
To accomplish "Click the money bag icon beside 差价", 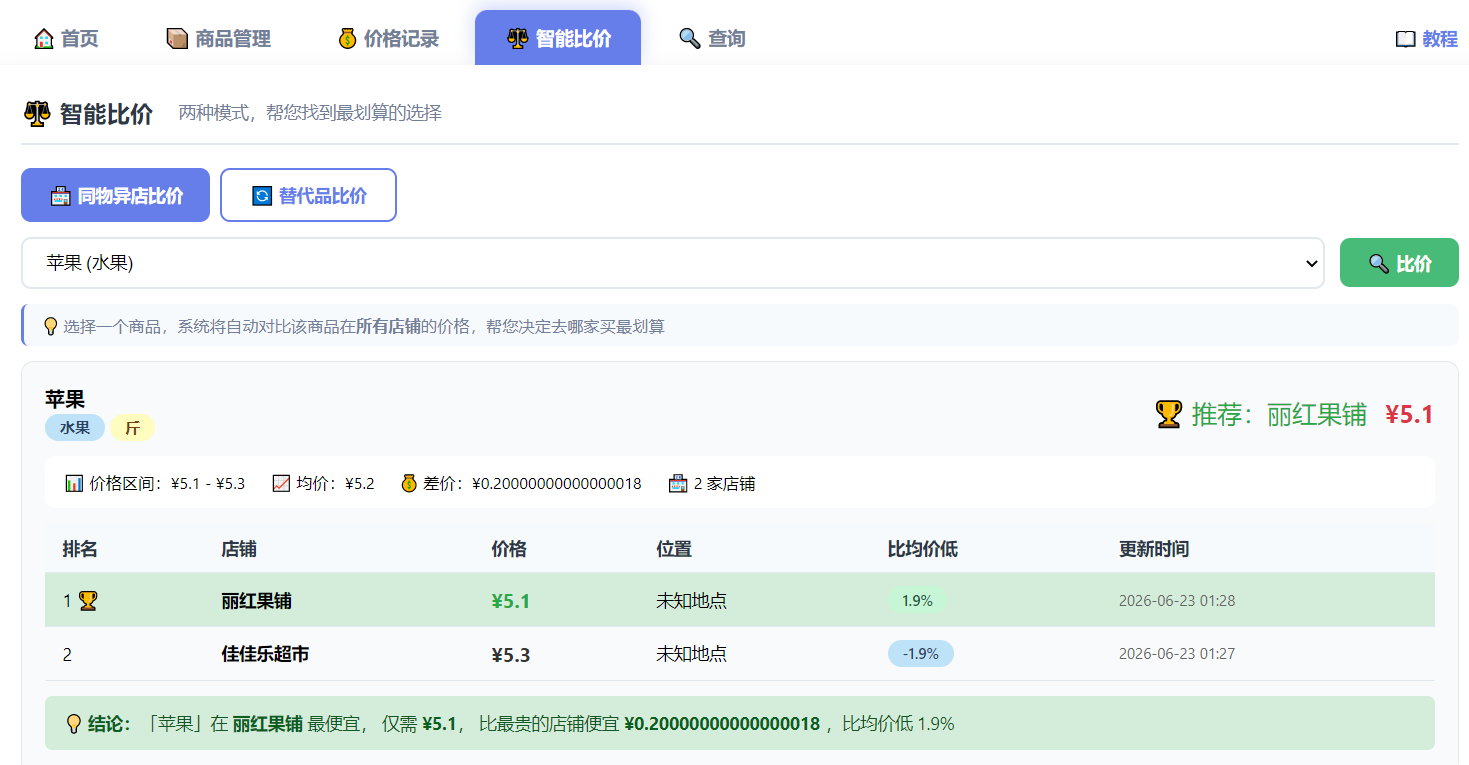I will (408, 484).
